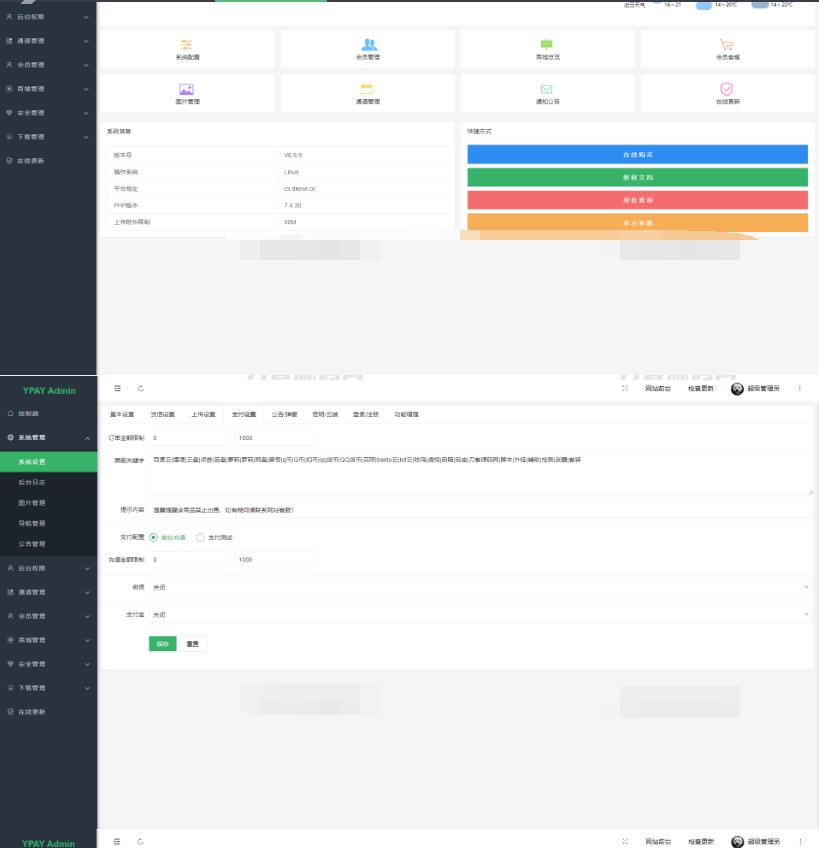This screenshot has height=848, width=819.
Task: Open the 支付宝 dropdown
Action: [x=480, y=614]
